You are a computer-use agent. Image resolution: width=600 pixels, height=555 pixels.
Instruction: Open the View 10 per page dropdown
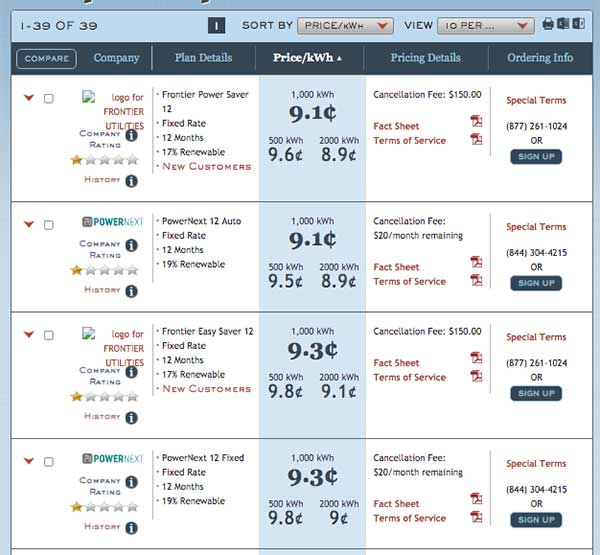coord(486,26)
